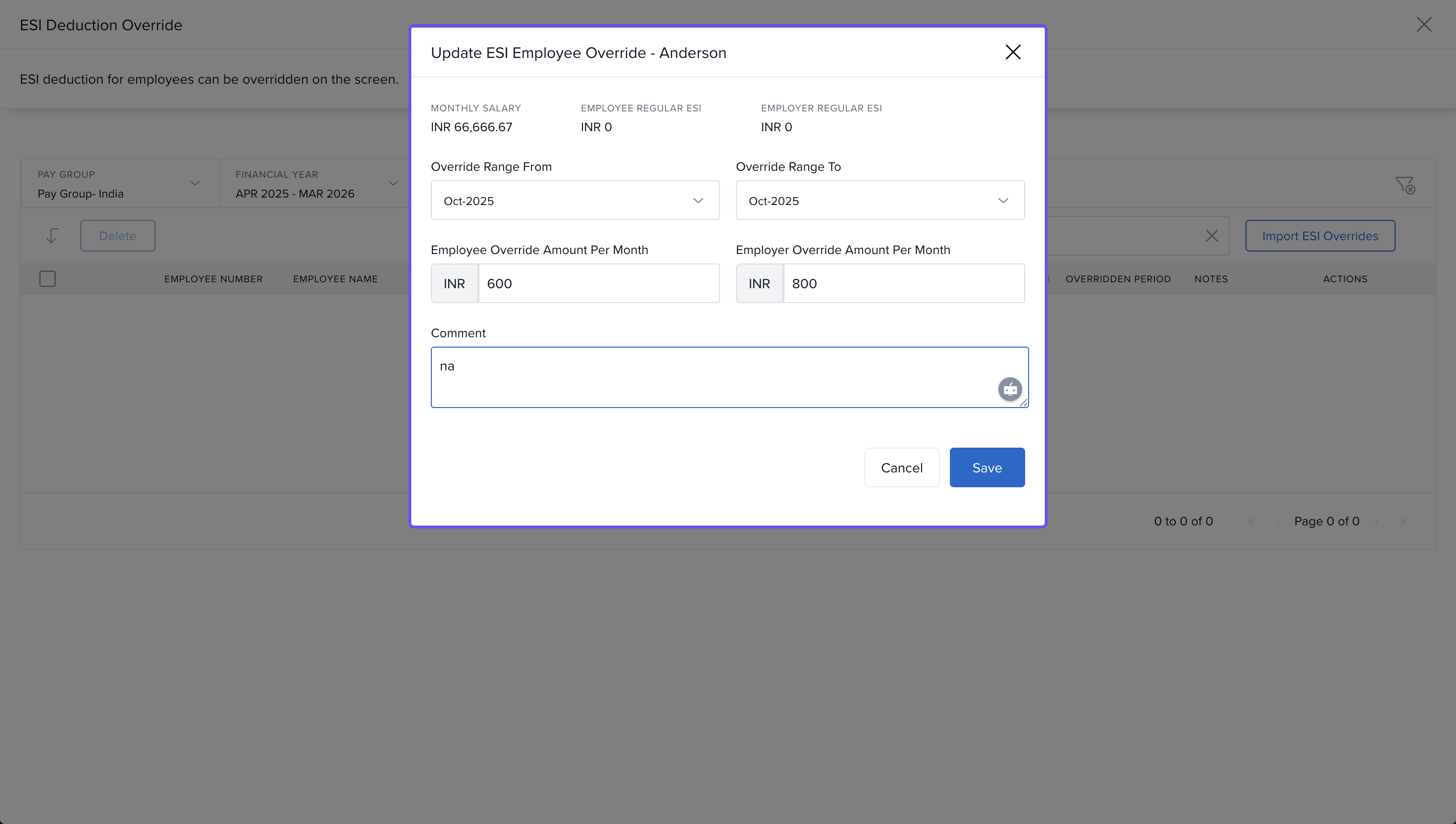Clear the search field with X icon
The image size is (1456, 824).
[x=1211, y=235]
